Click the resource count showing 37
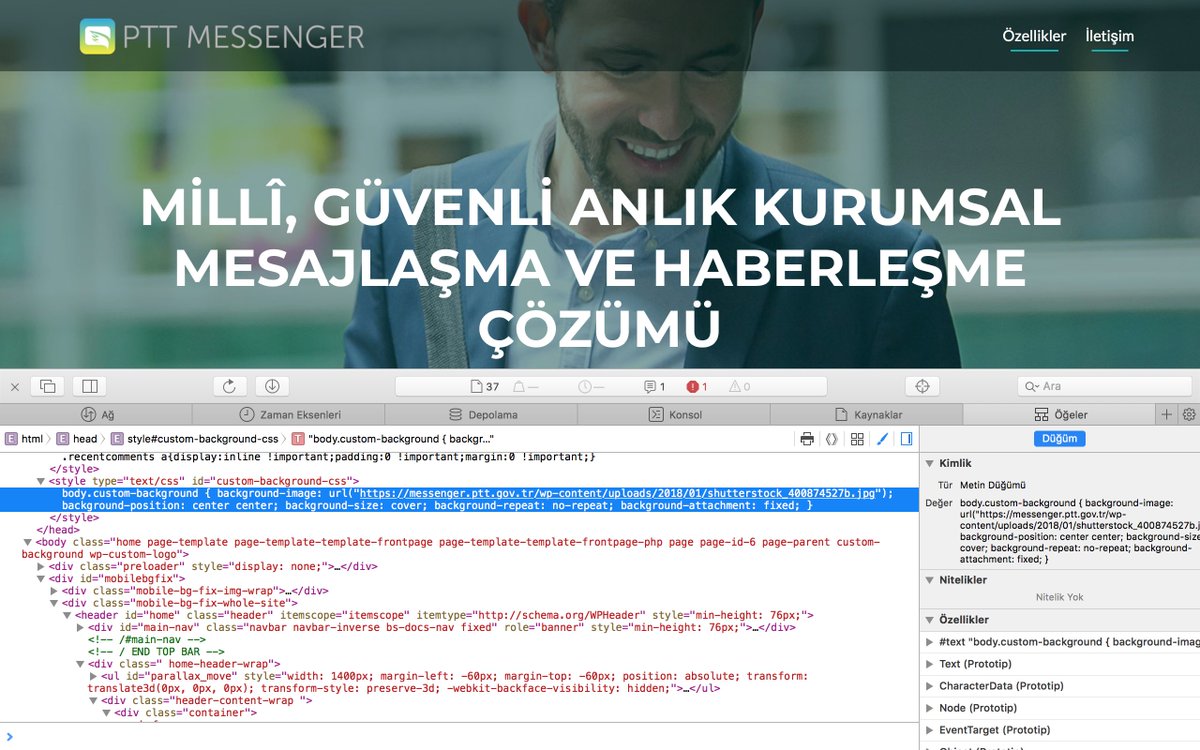1200x750 pixels. [x=485, y=386]
